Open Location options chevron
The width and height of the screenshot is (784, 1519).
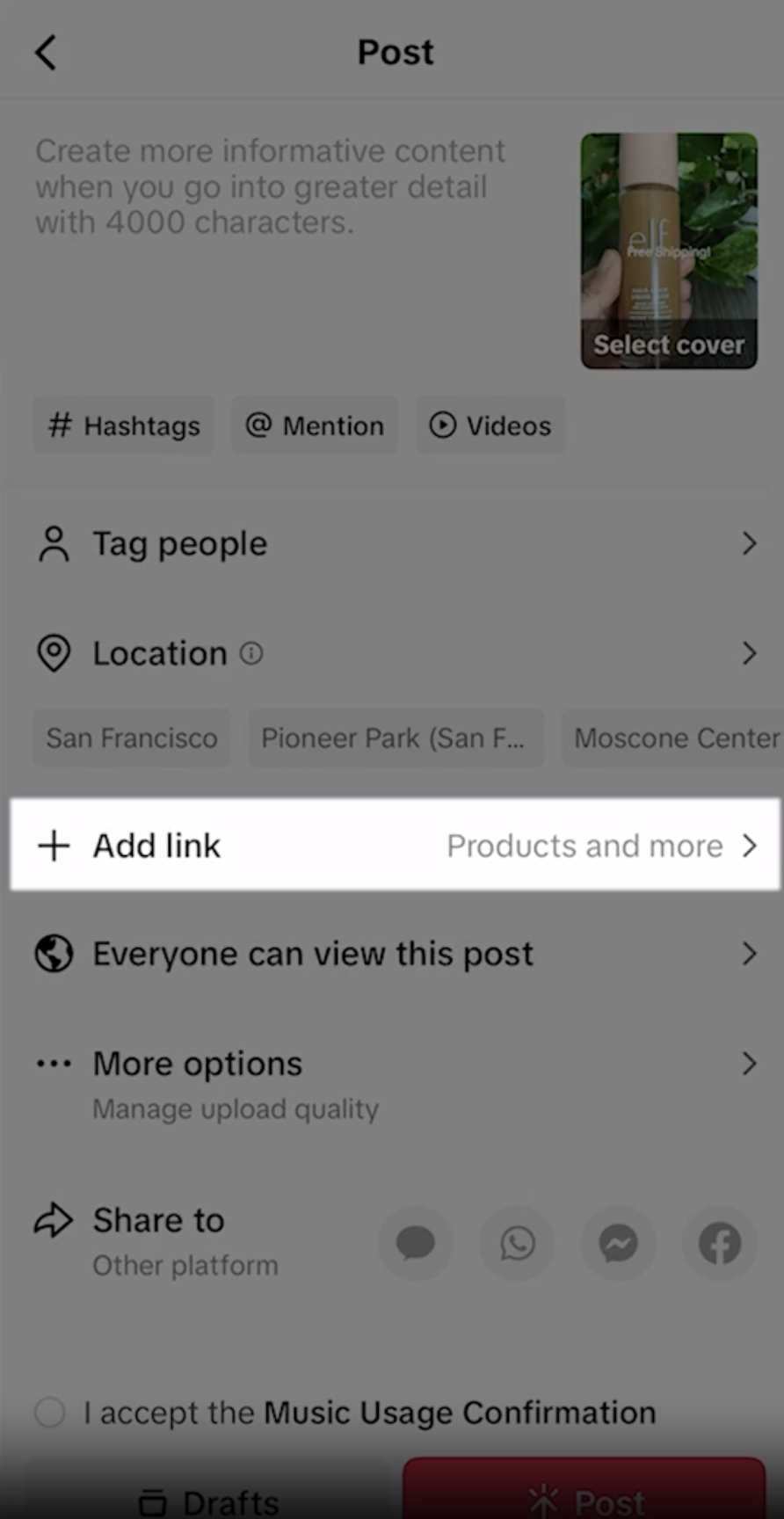tap(749, 653)
